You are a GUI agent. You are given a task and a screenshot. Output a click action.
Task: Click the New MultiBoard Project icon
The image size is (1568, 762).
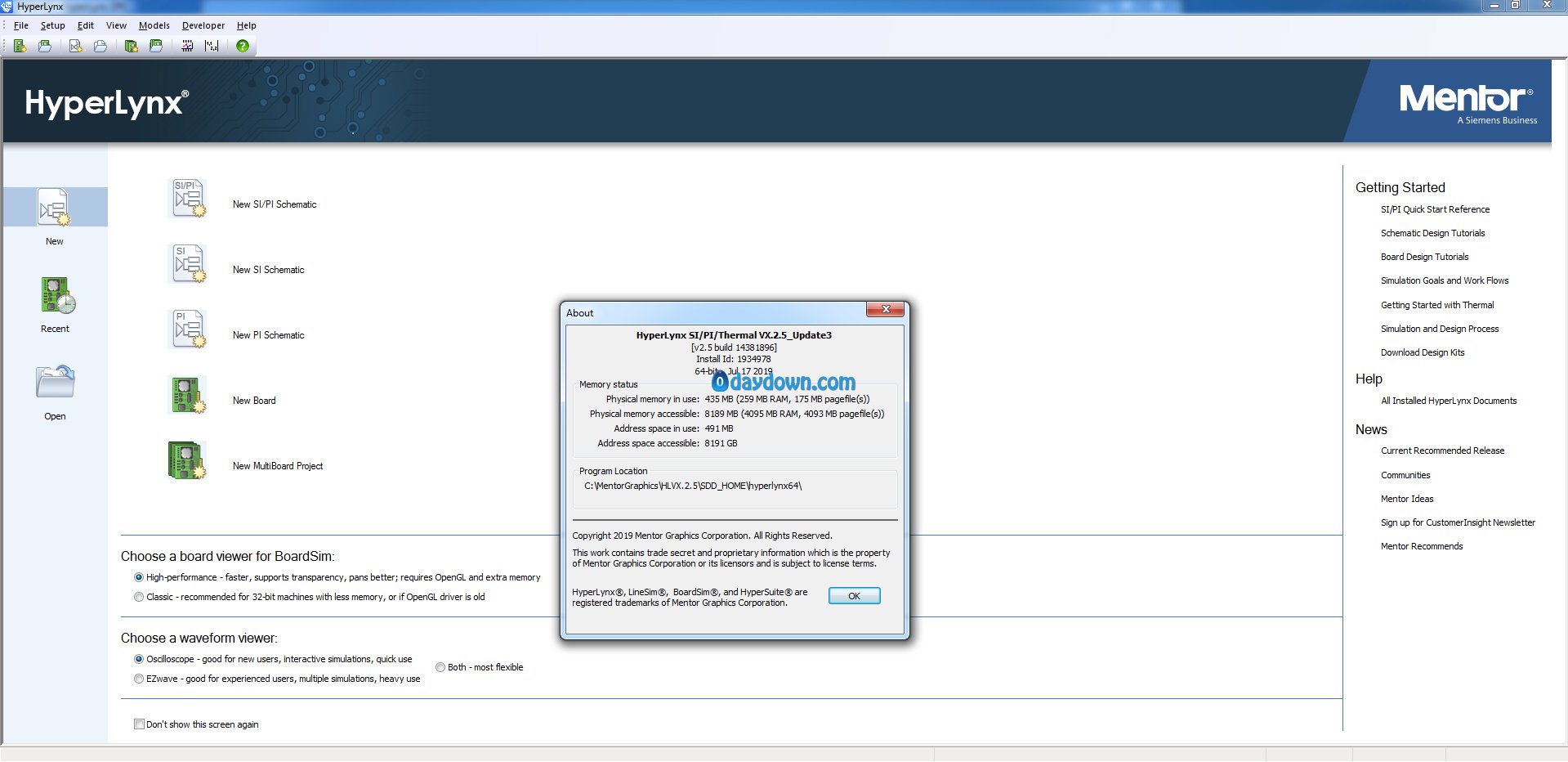click(187, 460)
